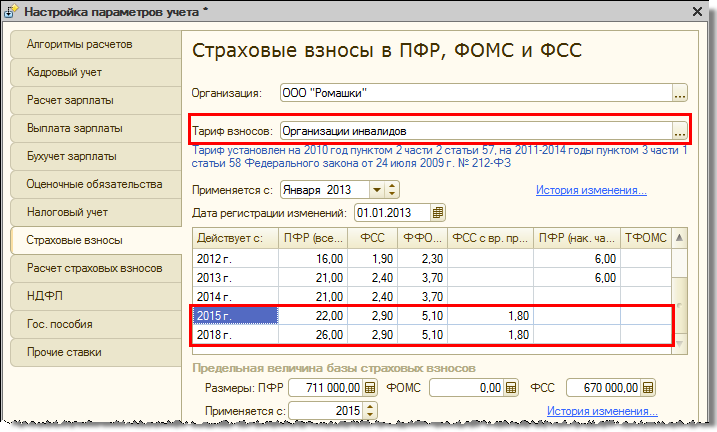Select Страховые взносы tab
717x432 pixels.
coord(96,240)
